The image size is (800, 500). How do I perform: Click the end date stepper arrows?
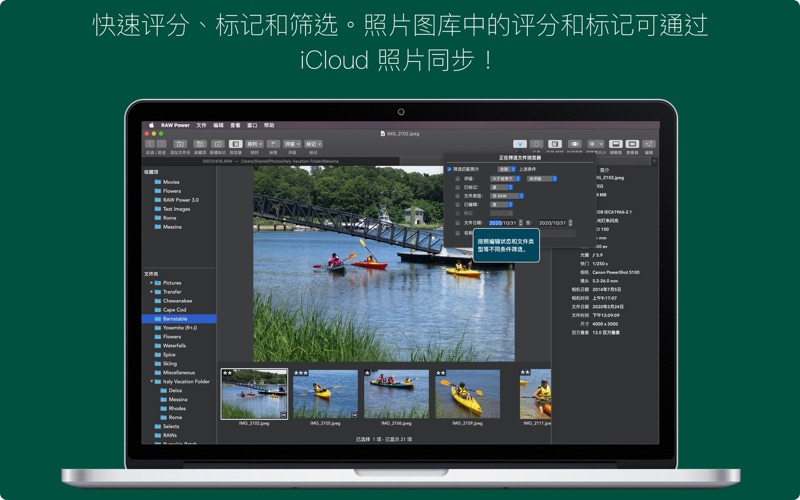point(570,223)
